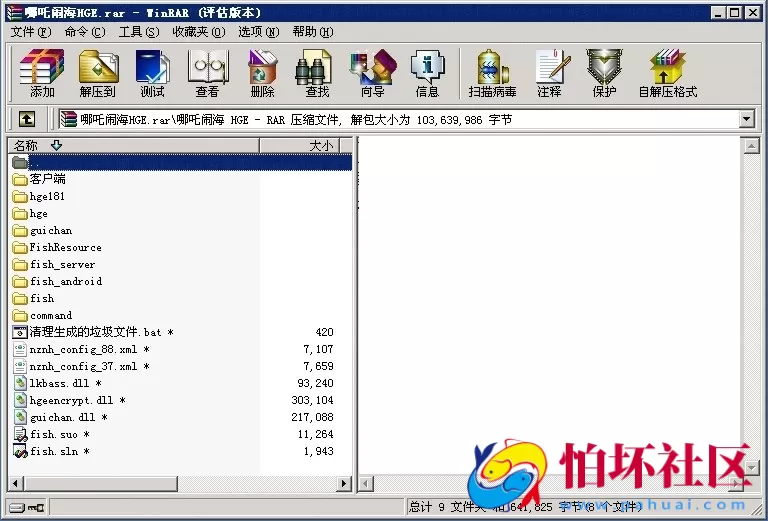This screenshot has width=768, height=521.
Task: Select the lkbass.dll file
Action: (57, 383)
